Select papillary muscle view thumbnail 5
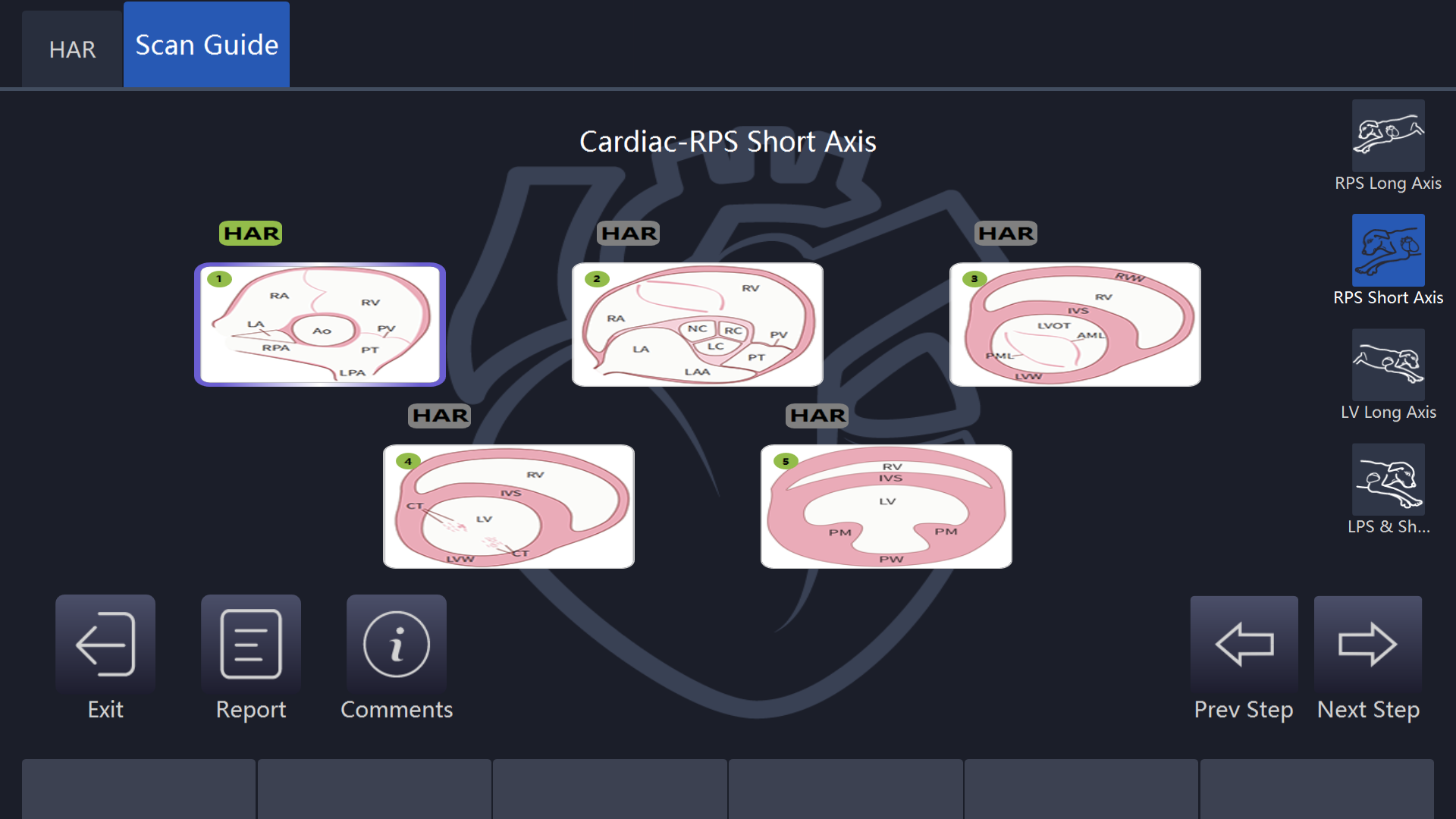This screenshot has width=1456, height=819. pyautogui.click(x=886, y=507)
